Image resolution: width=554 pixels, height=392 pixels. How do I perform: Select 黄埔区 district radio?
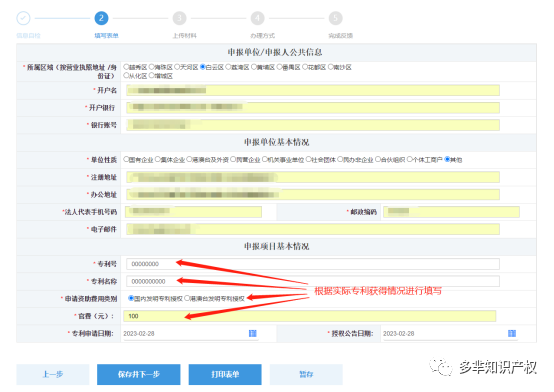pos(254,67)
